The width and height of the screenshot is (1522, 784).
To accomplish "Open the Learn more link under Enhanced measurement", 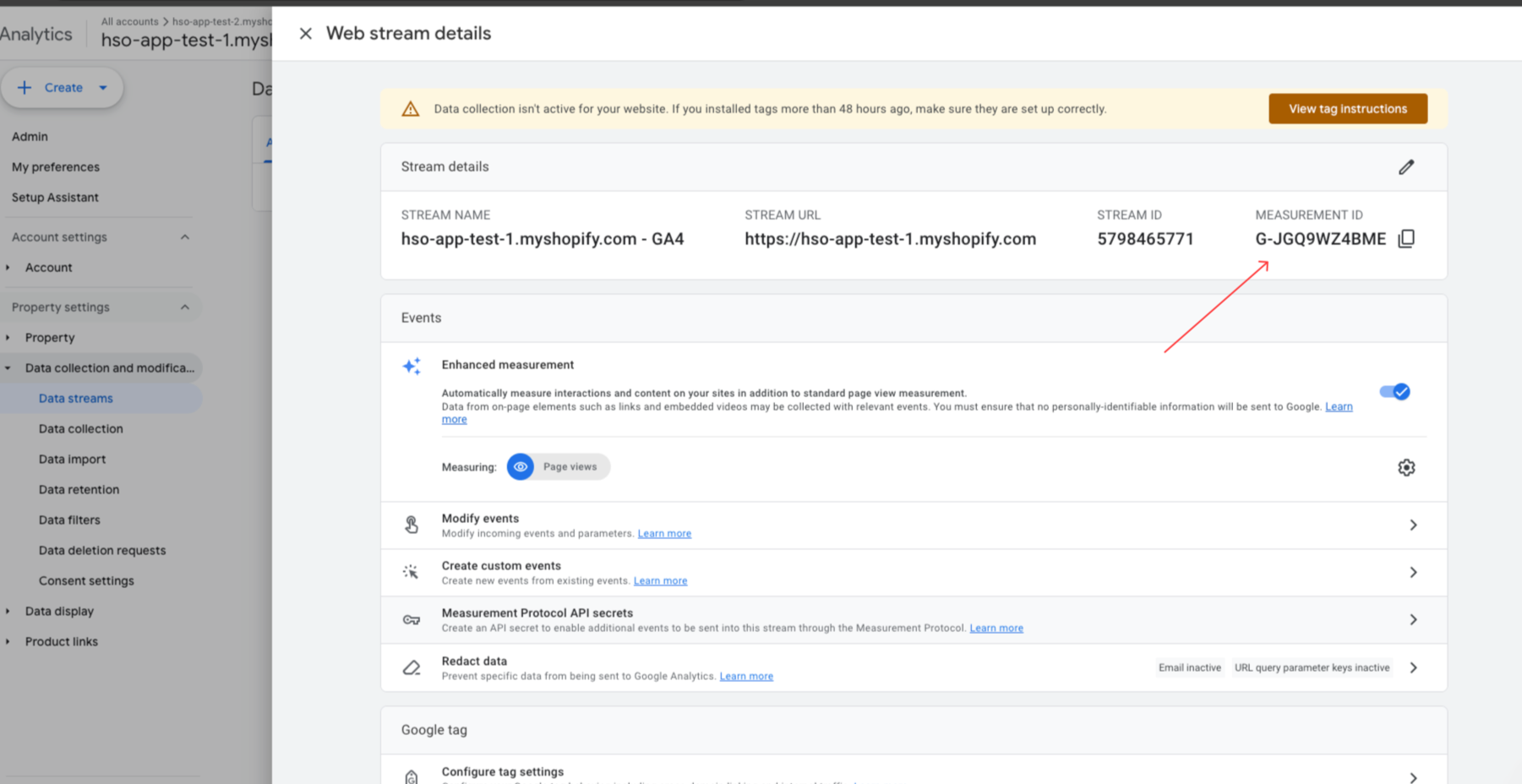I will coord(1339,406).
